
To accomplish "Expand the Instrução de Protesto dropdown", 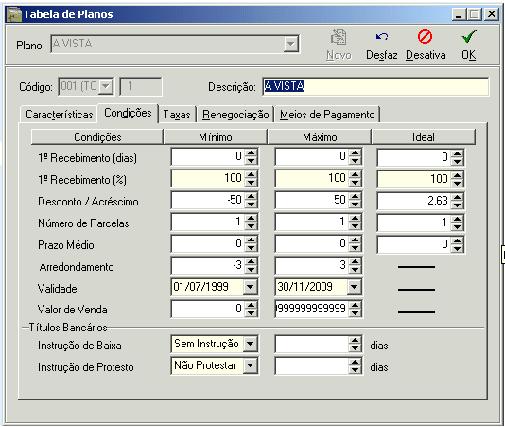I will (250, 366).
